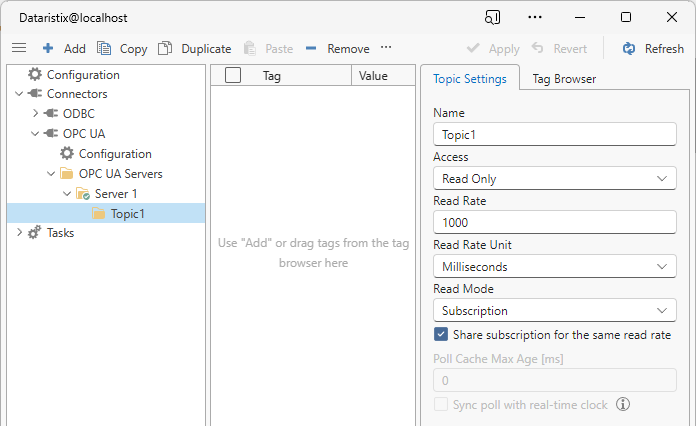Select the OPC UA Servers label
Screen dimensions: 696x426
[x=120, y=174]
